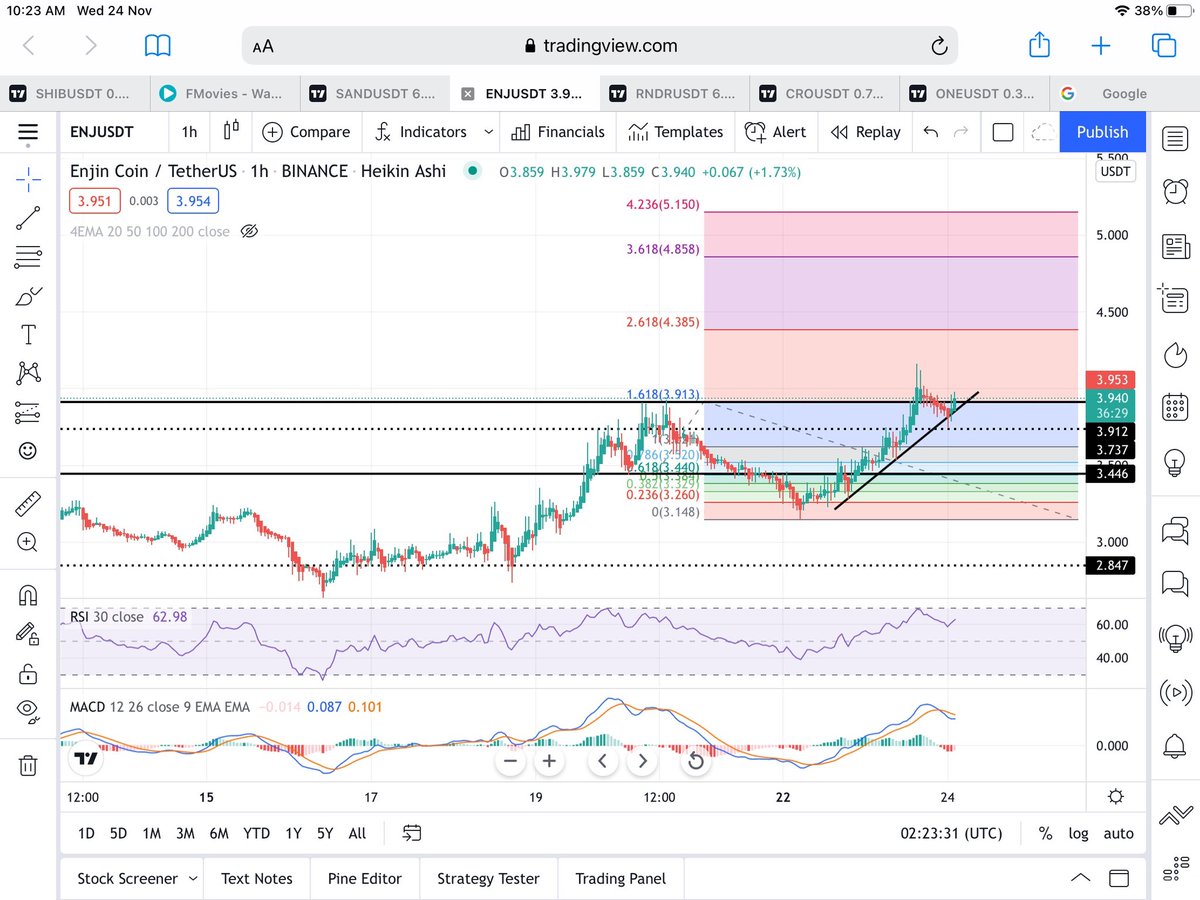Screen dimensions: 1200x900
Task: Open the notifications bell panel
Action: tap(1175, 745)
